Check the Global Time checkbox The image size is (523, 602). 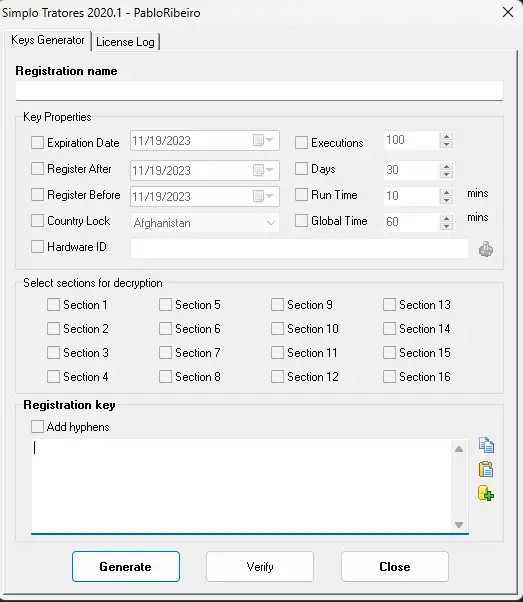(x=301, y=221)
